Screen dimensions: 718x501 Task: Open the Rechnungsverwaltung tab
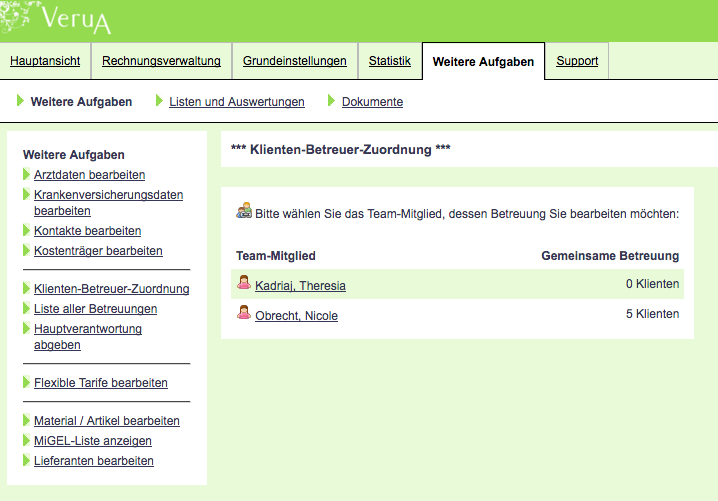coord(161,61)
